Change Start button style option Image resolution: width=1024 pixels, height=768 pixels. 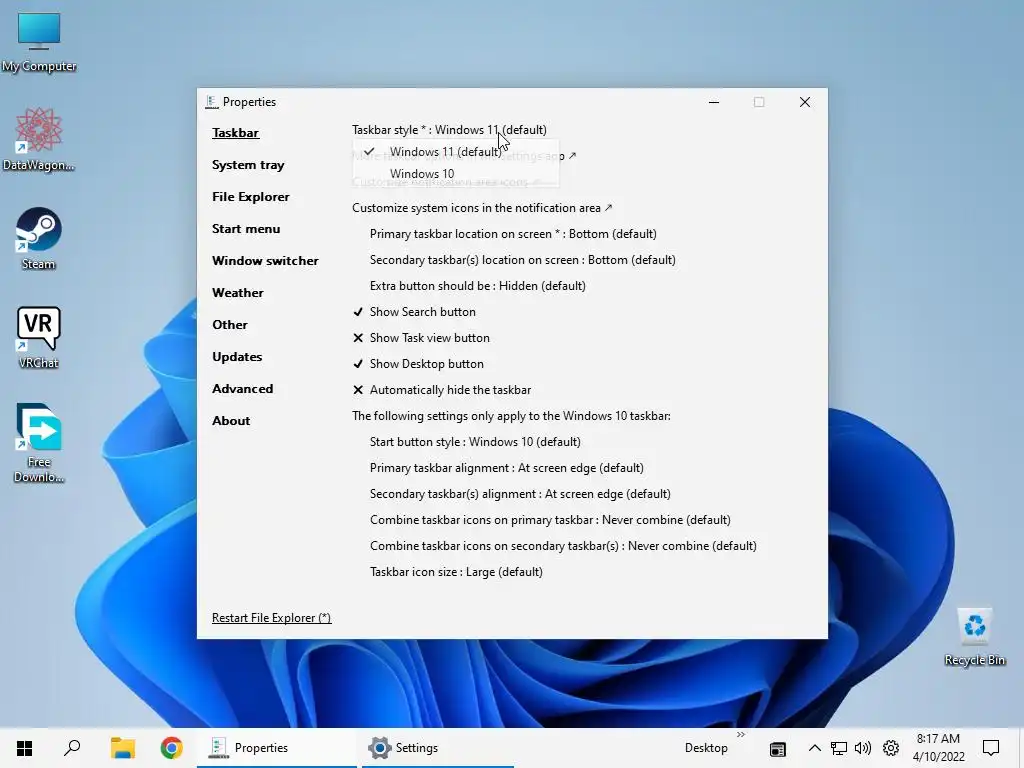pos(475,442)
